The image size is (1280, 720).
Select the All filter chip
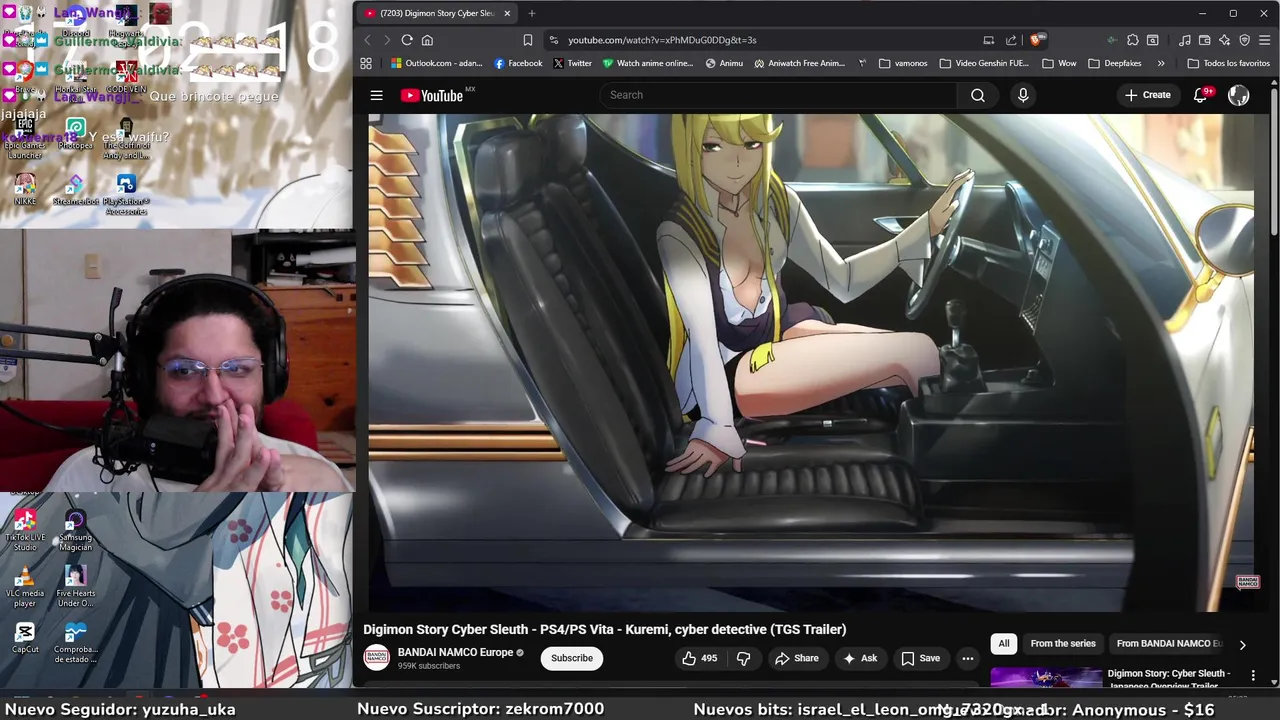[1004, 644]
